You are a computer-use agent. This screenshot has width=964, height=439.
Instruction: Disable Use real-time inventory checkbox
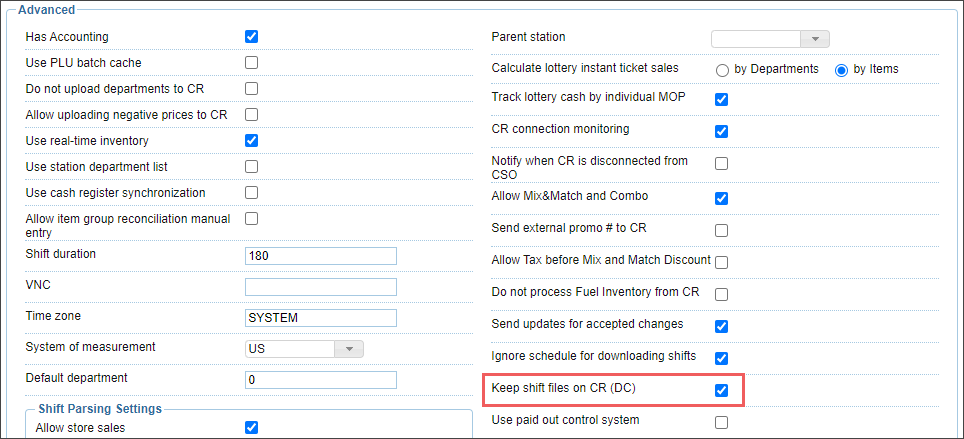(x=251, y=141)
